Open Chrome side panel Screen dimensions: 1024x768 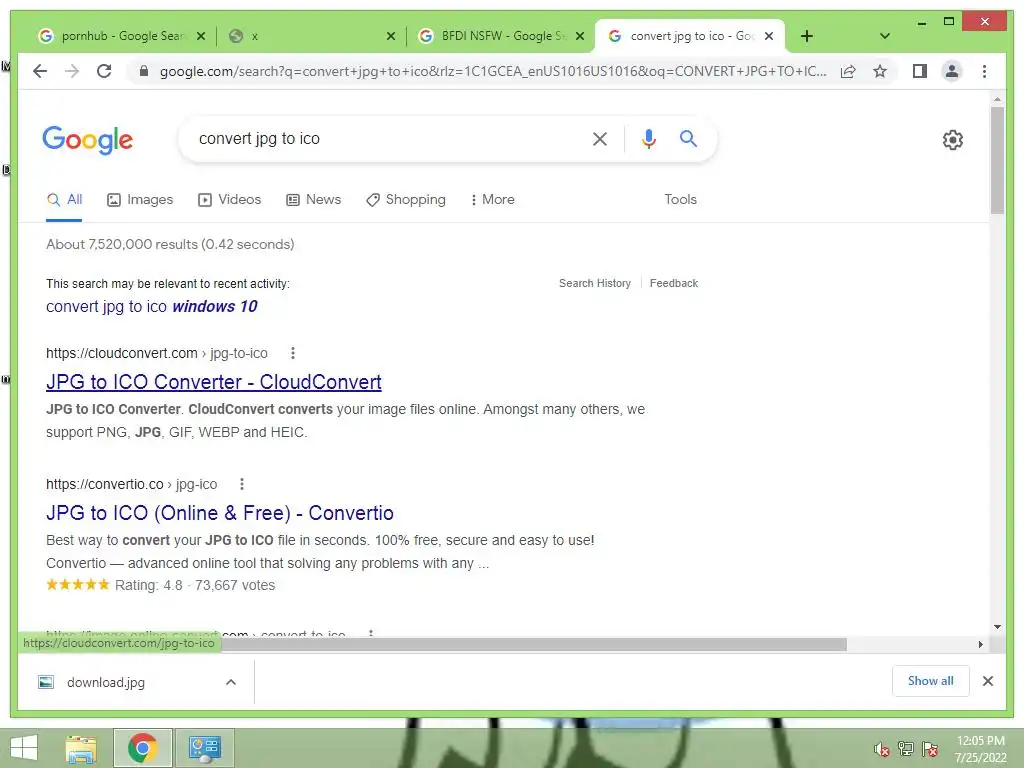(x=920, y=71)
